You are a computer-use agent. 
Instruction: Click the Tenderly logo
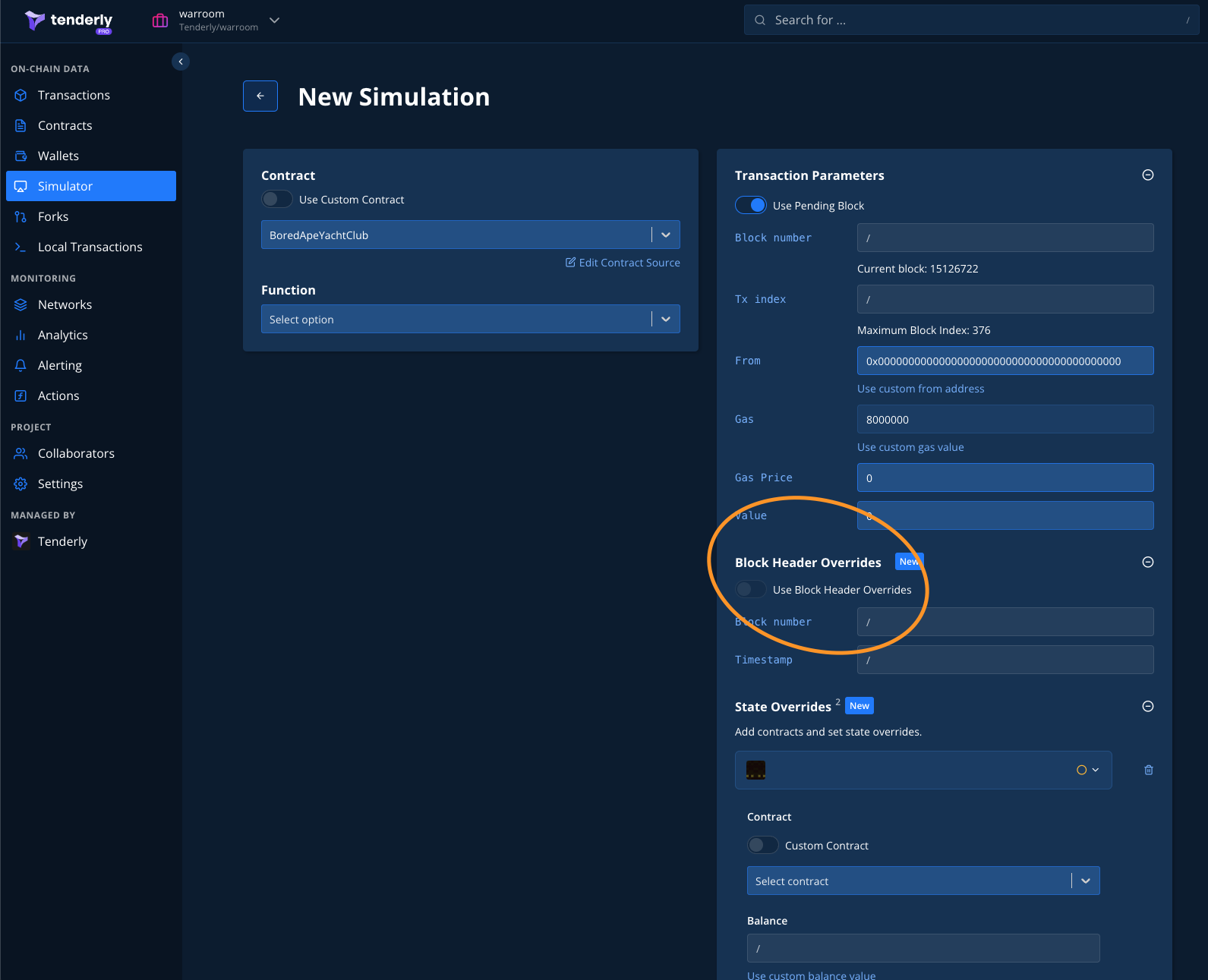(68, 20)
